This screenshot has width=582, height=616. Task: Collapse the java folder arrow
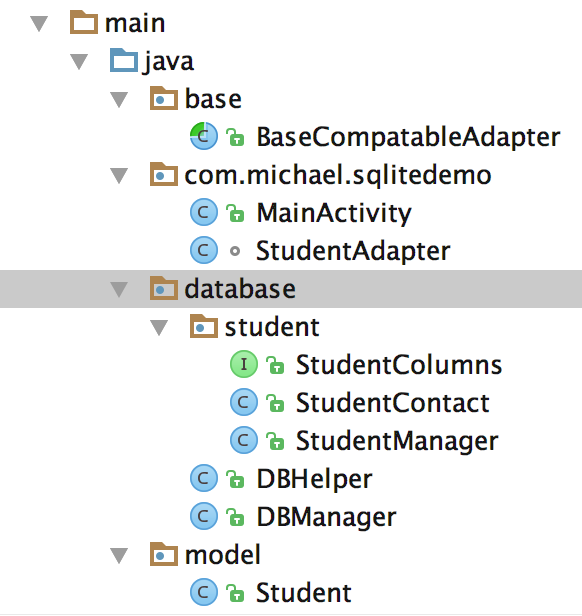[x=79, y=62]
